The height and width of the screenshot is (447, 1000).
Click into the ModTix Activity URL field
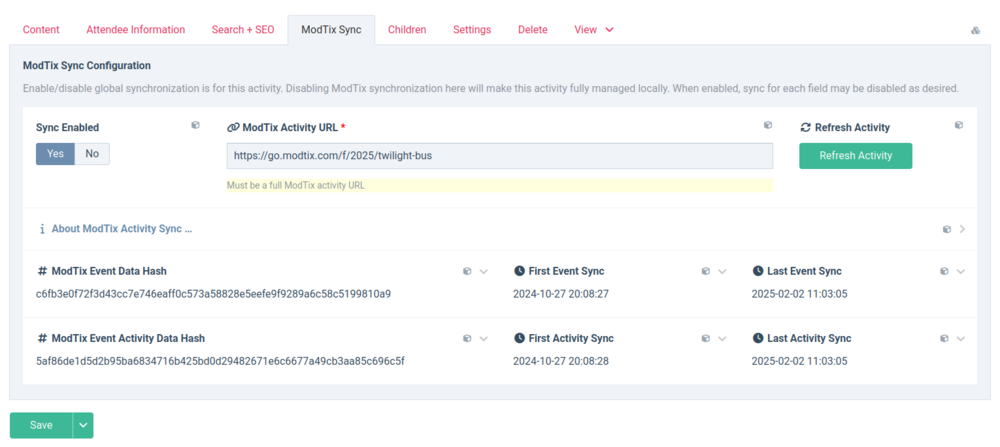[x=499, y=156]
